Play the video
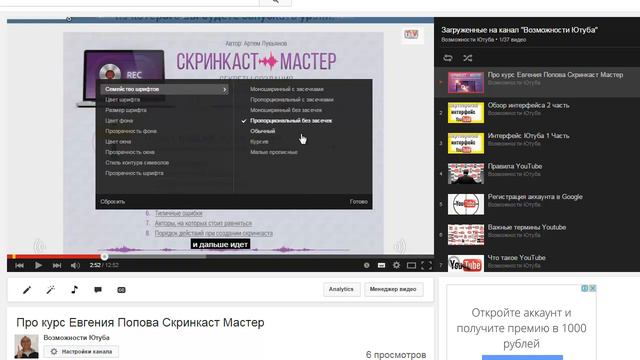The width and height of the screenshot is (640, 360). [x=38, y=265]
